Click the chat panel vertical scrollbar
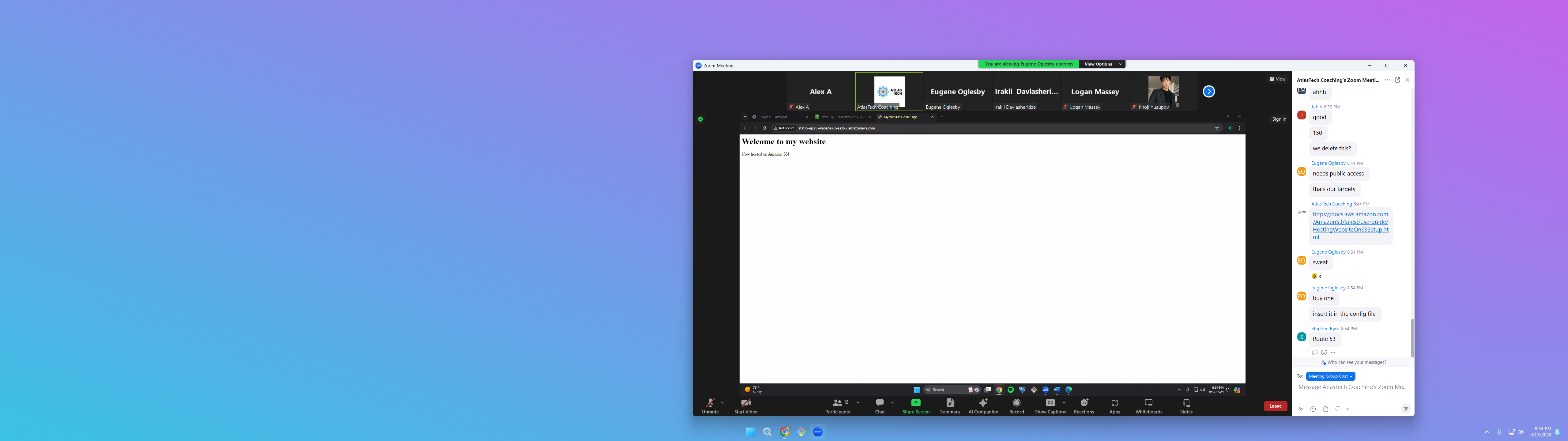Image resolution: width=1568 pixels, height=441 pixels. click(x=1412, y=338)
